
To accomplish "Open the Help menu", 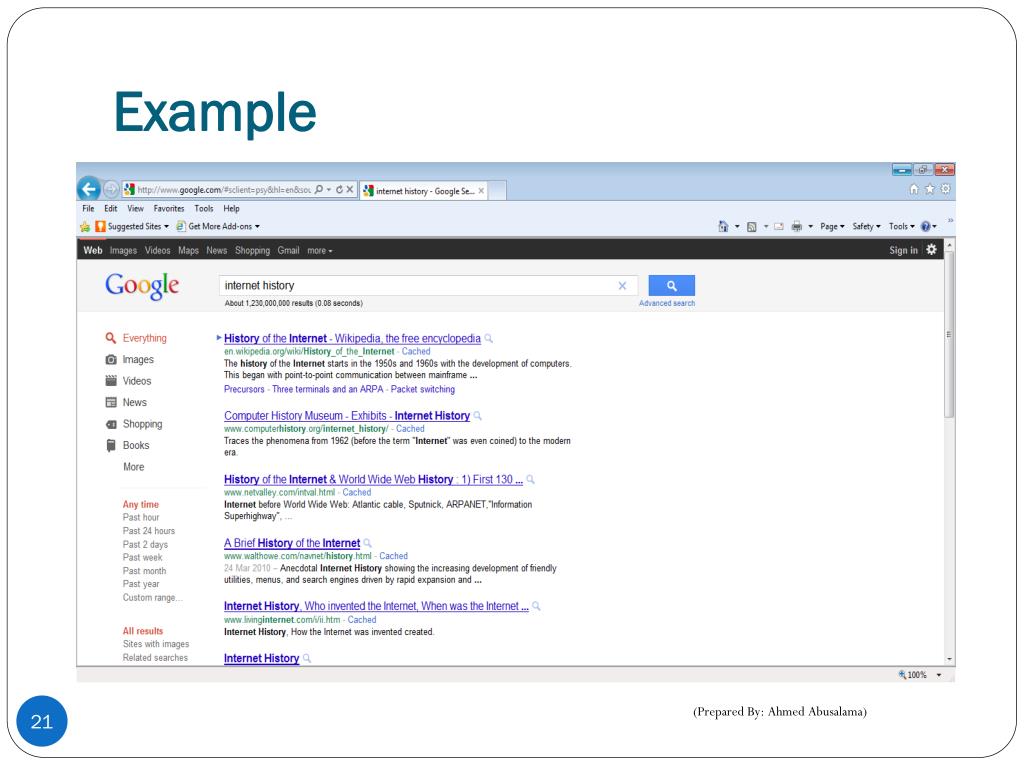I will (x=231, y=208).
